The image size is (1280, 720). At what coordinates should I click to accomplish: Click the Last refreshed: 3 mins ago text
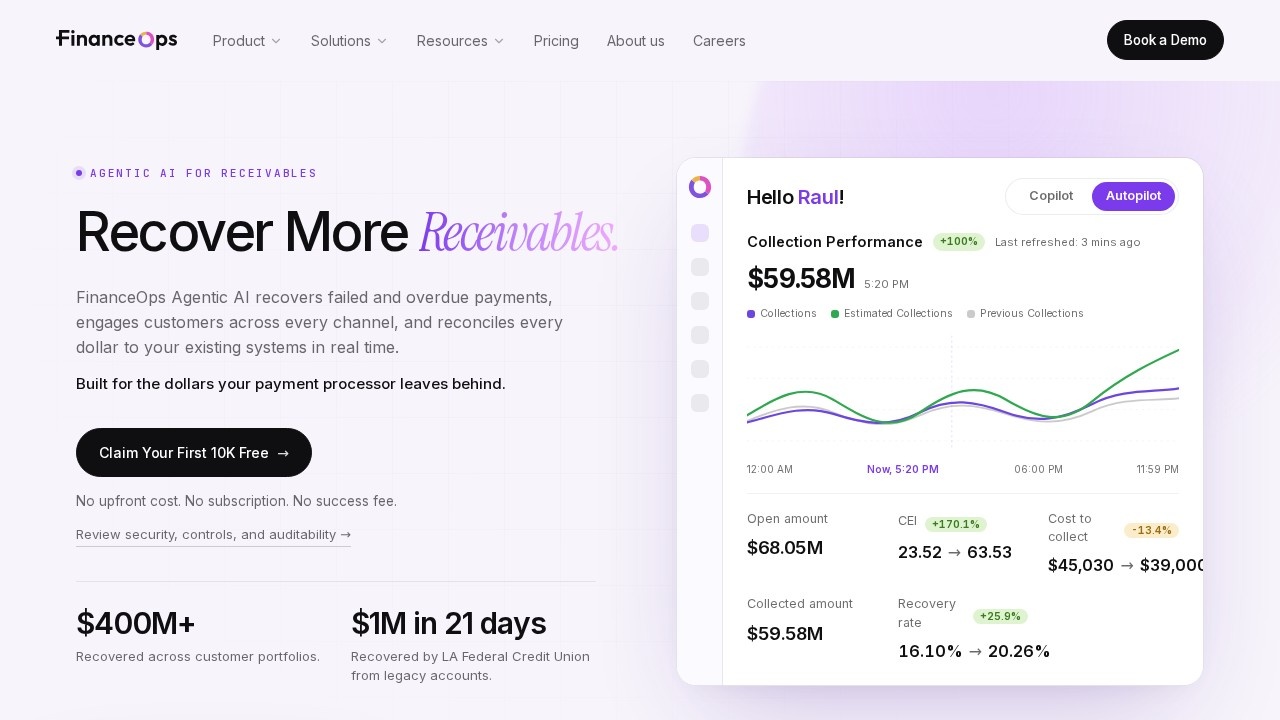pyautogui.click(x=1067, y=242)
